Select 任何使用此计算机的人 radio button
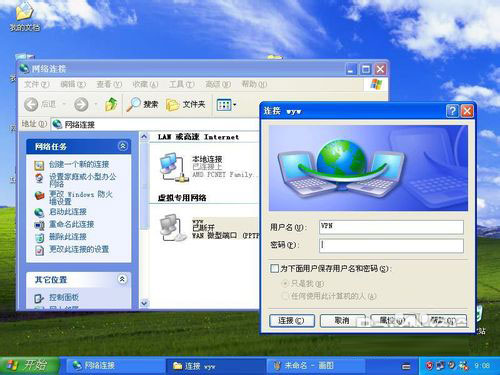Image resolution: width=500 pixels, height=375 pixels. pos(285,296)
